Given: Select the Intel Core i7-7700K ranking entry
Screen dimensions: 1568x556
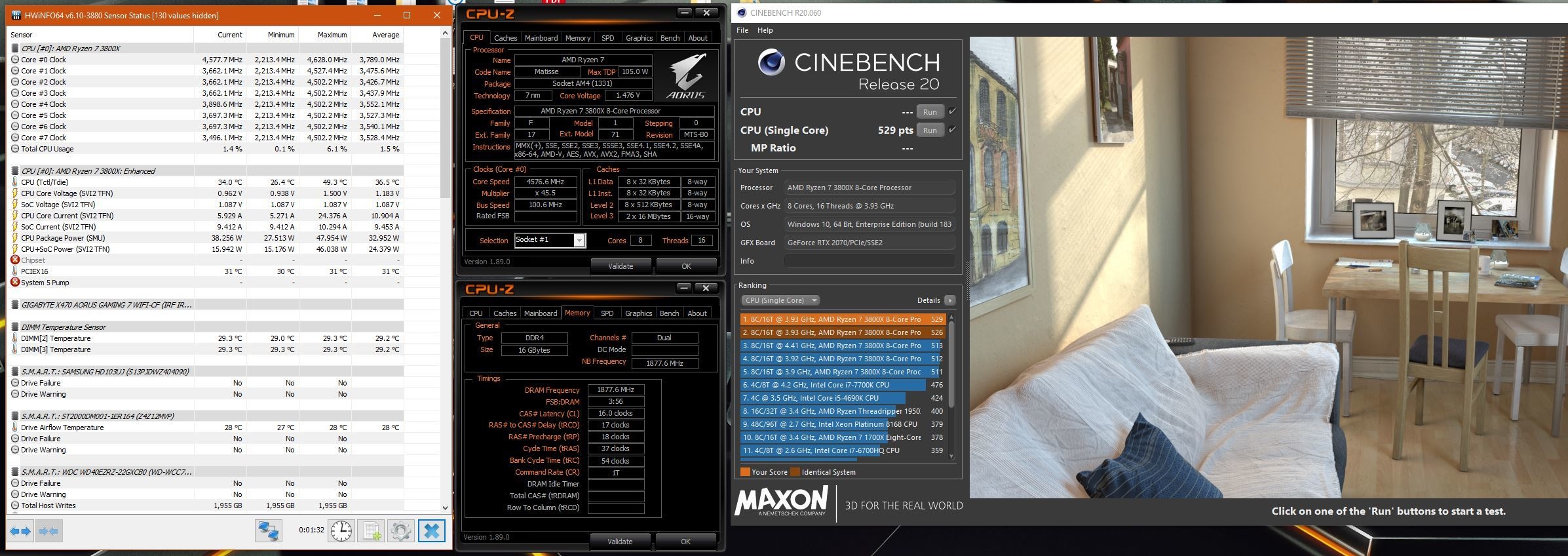Looking at the screenshot, I should click(x=843, y=385).
